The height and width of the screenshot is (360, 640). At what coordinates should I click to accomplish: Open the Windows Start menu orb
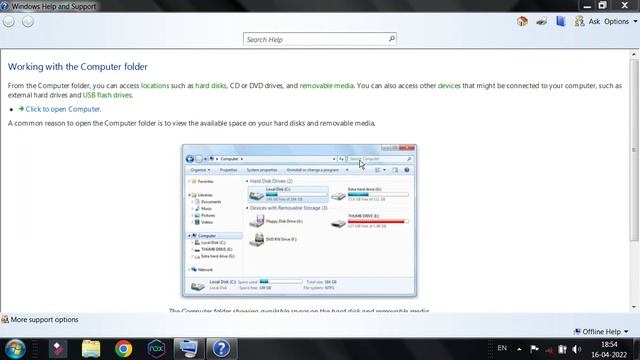[x=15, y=349]
